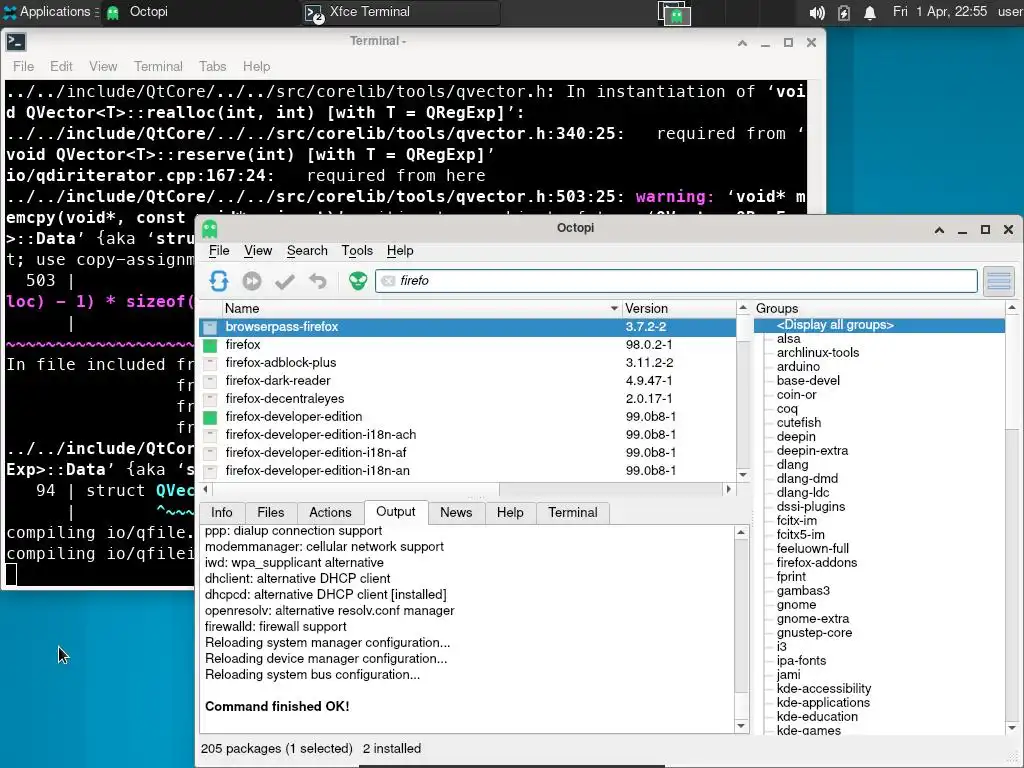Open Octopi Tools menu
Viewport: 1024px width, 768px height.
[x=357, y=251]
